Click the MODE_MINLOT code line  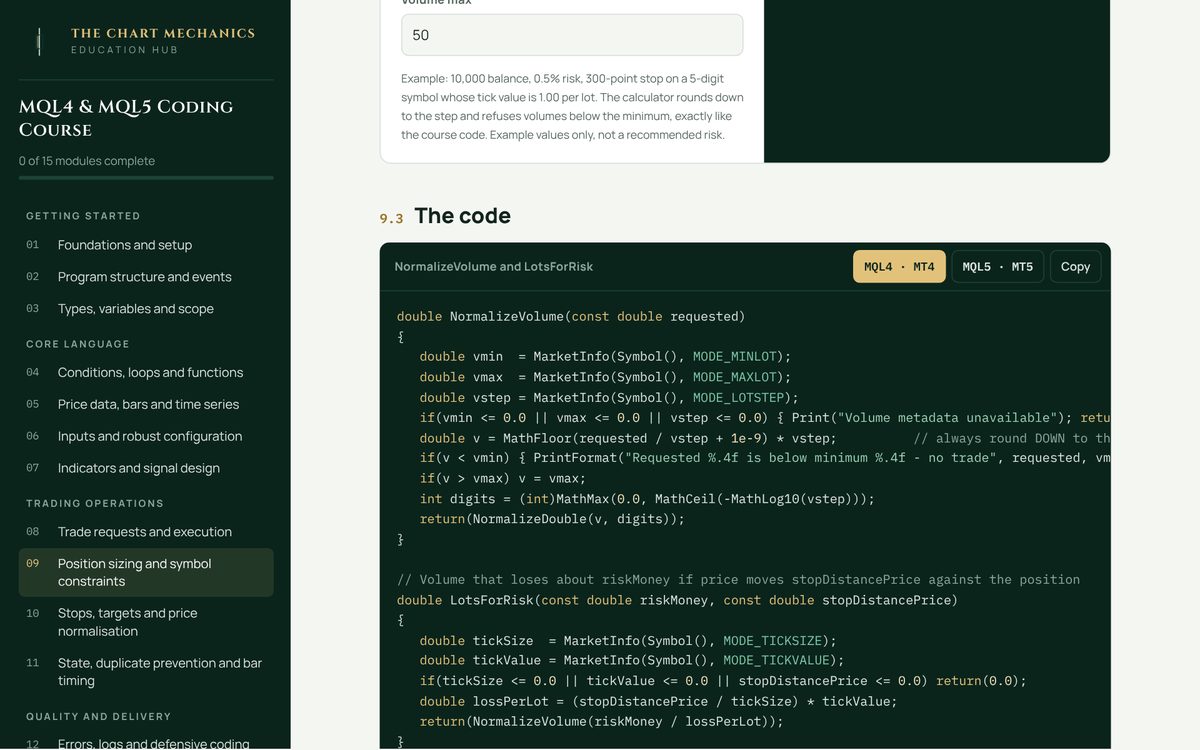click(605, 357)
